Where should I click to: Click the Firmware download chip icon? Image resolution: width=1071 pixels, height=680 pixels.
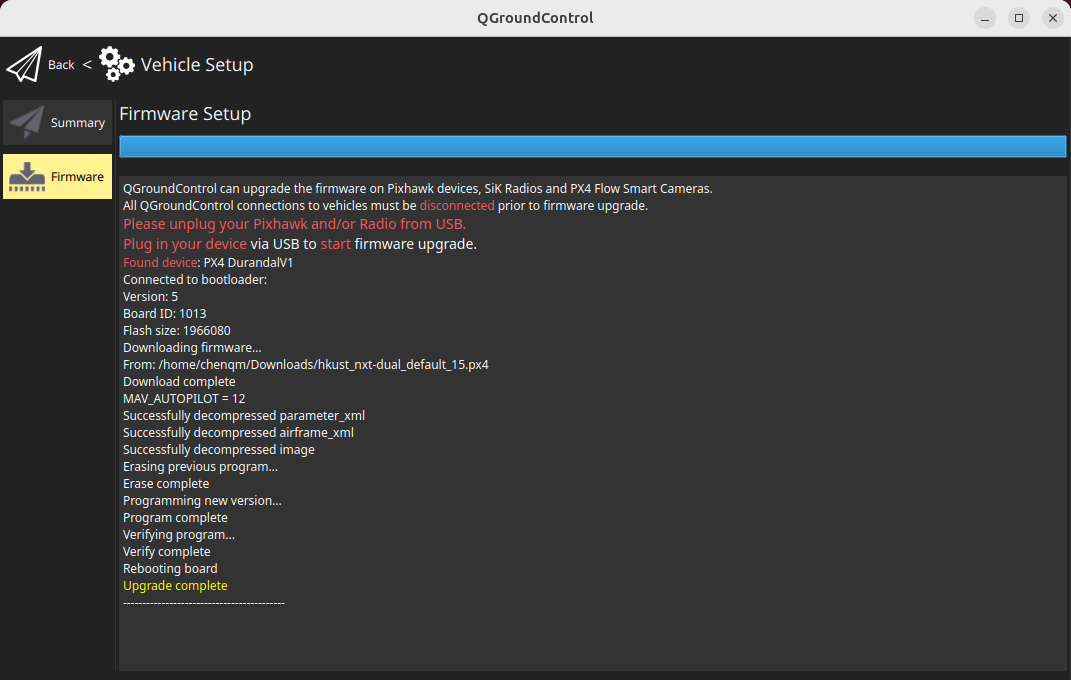click(x=27, y=176)
